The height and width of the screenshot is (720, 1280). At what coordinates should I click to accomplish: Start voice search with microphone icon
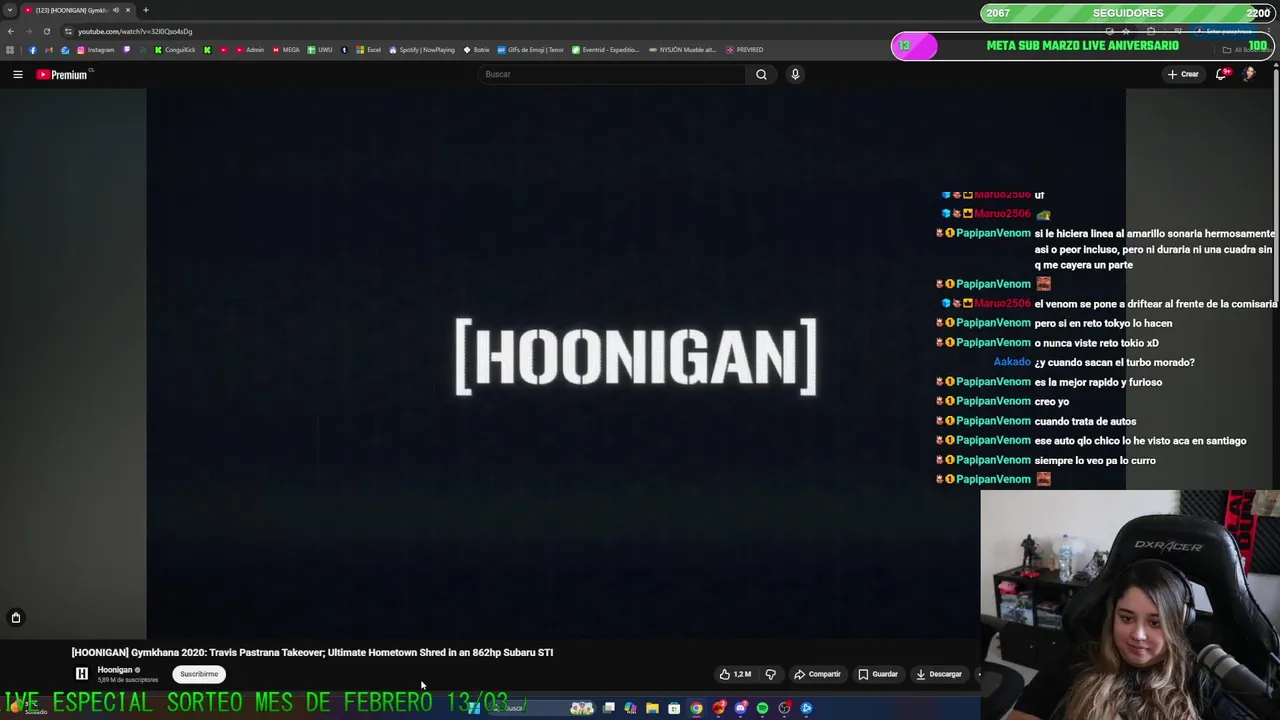(x=795, y=74)
